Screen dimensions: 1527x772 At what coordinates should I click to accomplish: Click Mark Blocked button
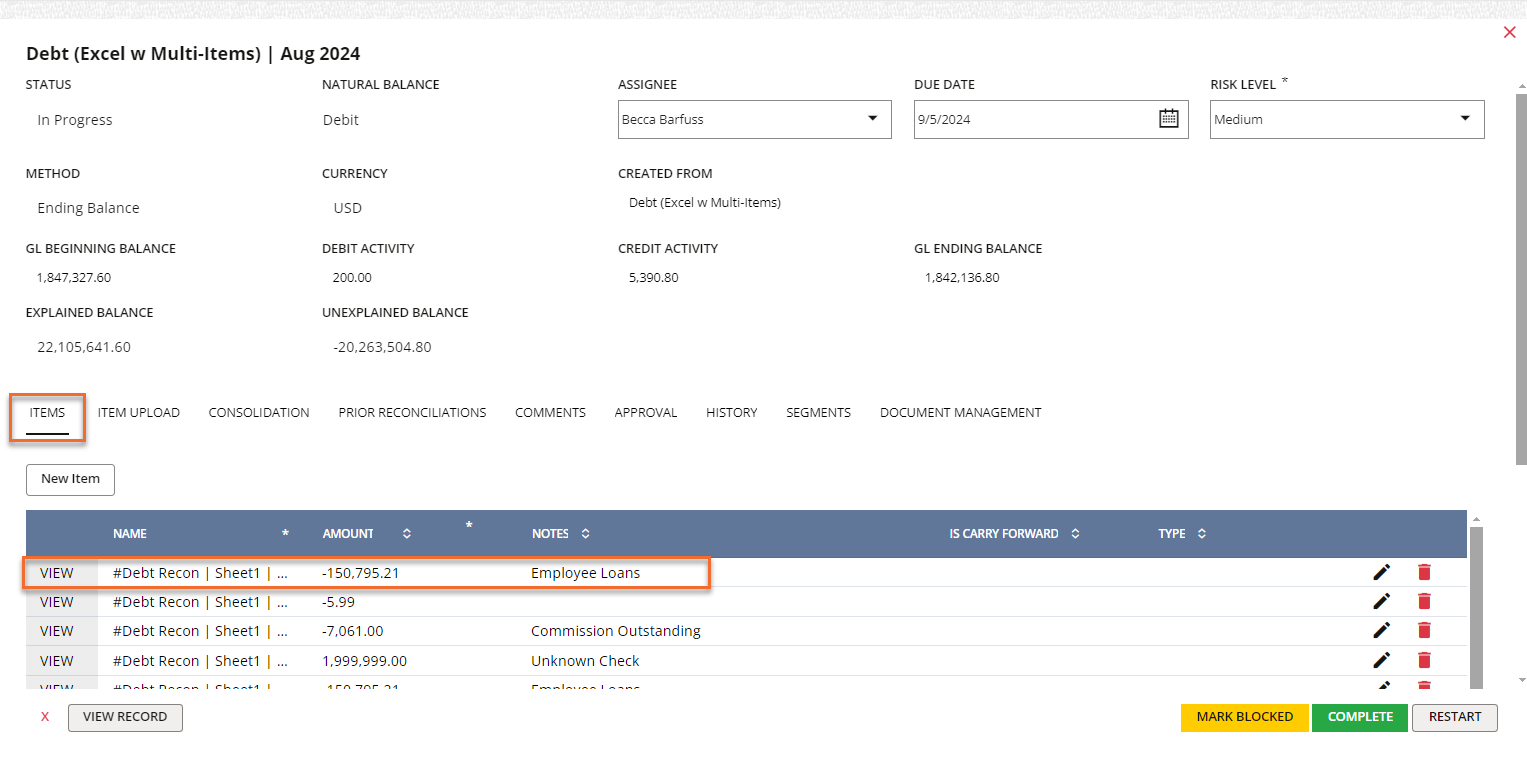1244,717
